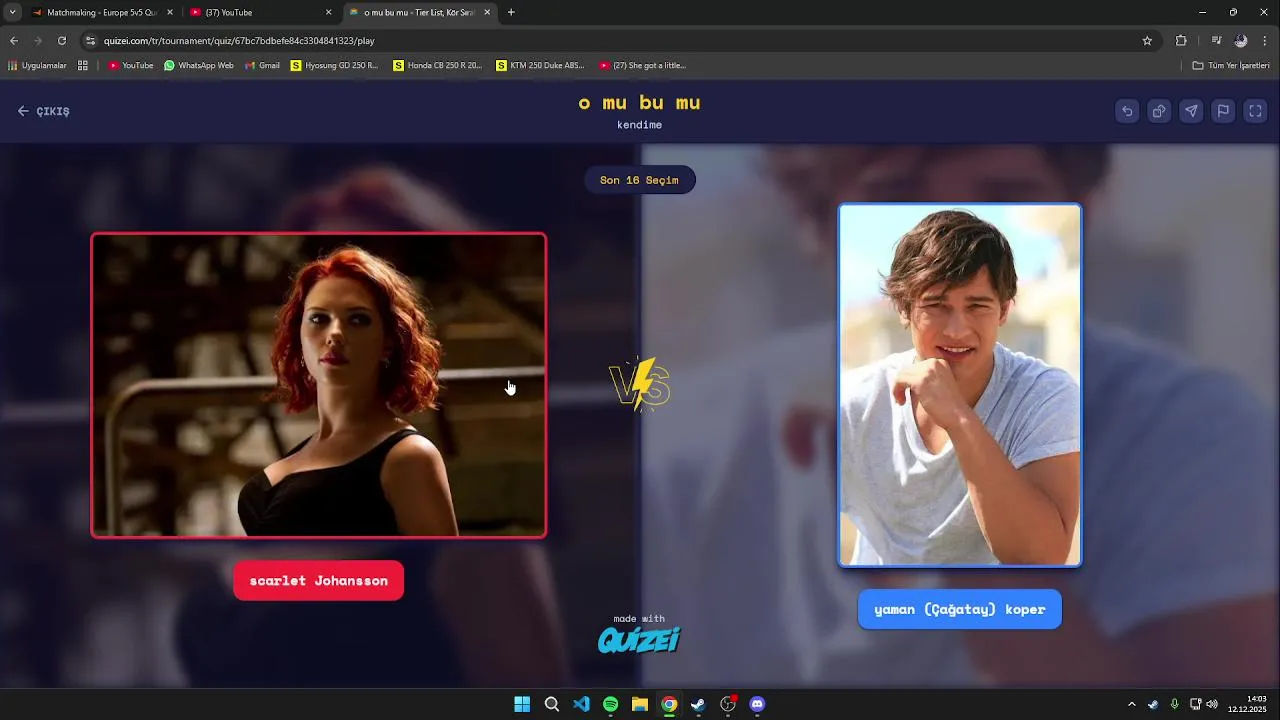This screenshot has width=1280, height=720.
Task: Pick the smiling man image card
Action: pos(960,385)
